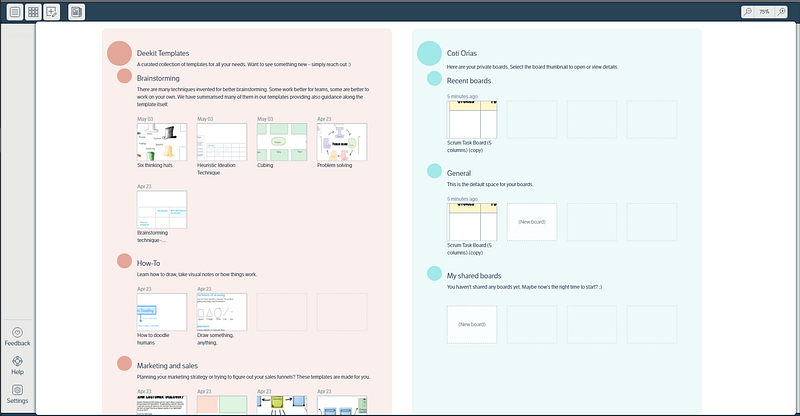Click the Problem solving caption text
Screen dimensions: 800x416
pyautogui.click(x=335, y=165)
